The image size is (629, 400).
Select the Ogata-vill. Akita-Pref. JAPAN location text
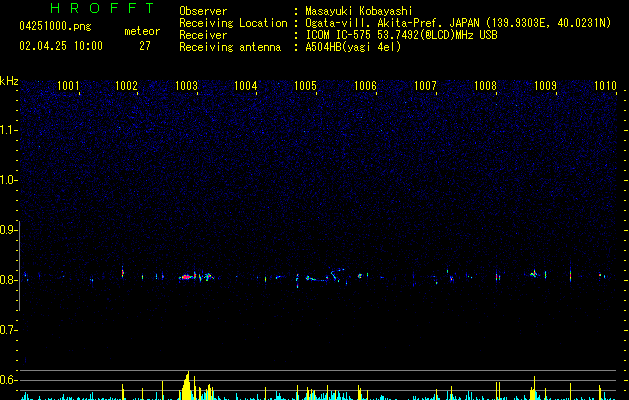tap(458, 23)
